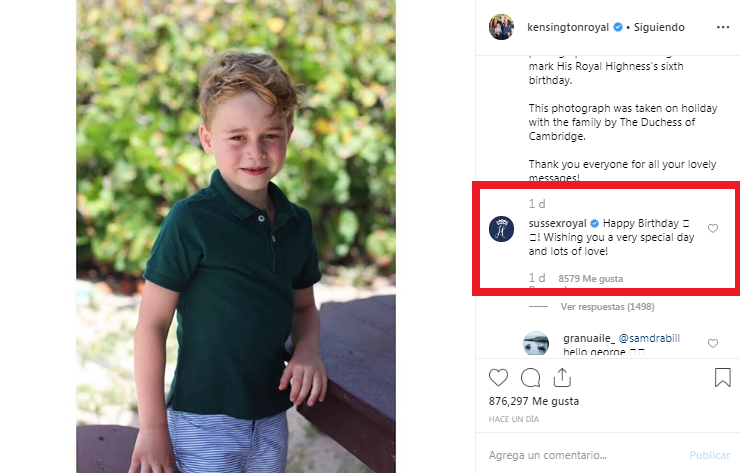Like the granuaile_ comment
Image resolution: width=740 pixels, height=473 pixels.
point(713,343)
